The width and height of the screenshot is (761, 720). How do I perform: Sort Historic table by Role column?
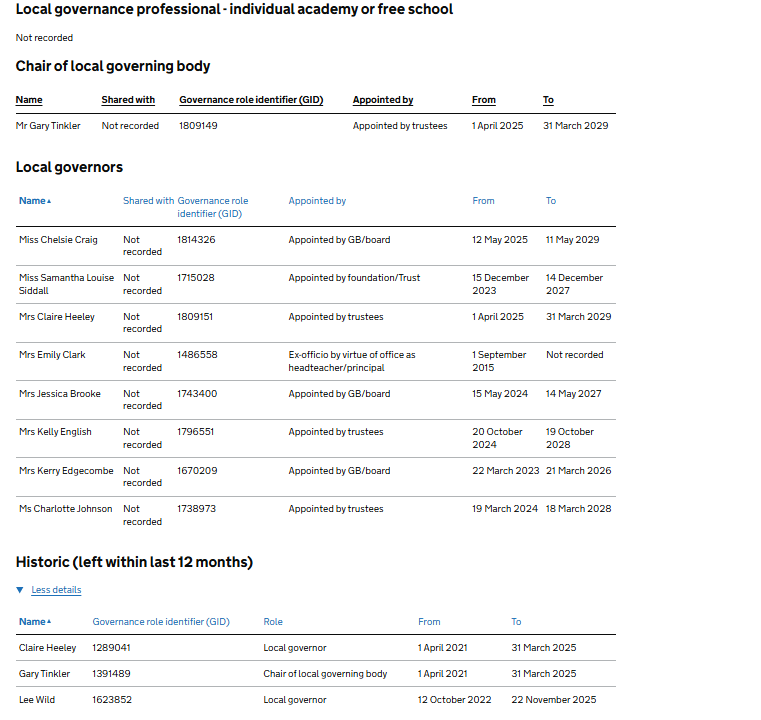tap(273, 622)
